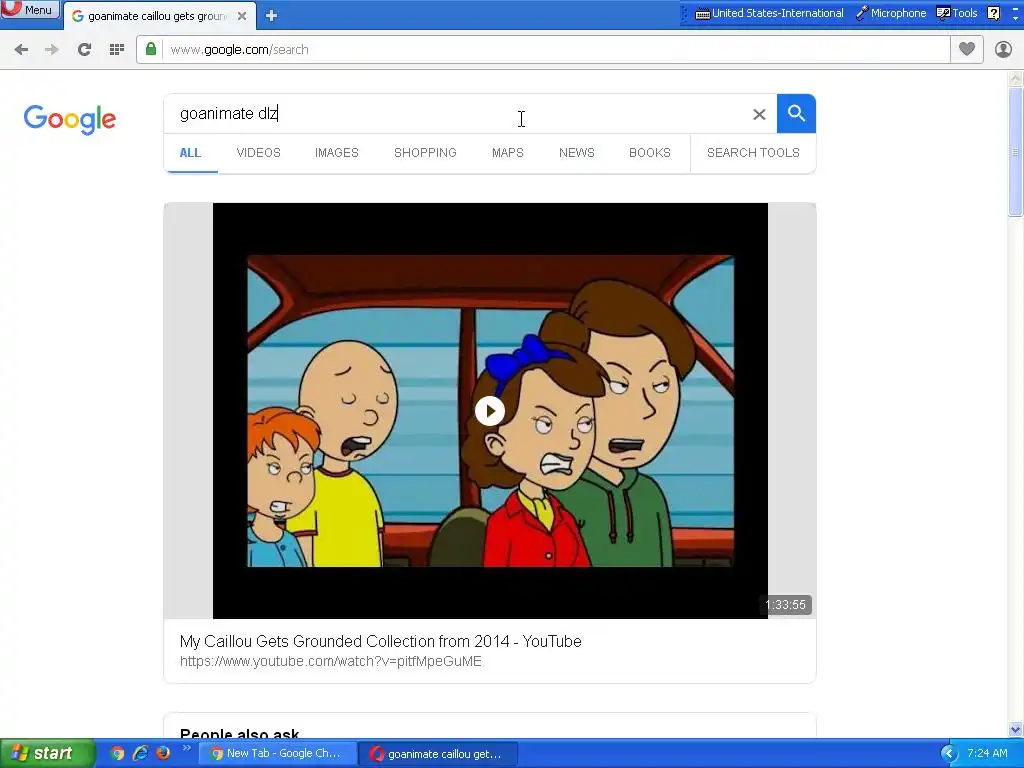Bookmark page with heart icon
The height and width of the screenshot is (768, 1024).
coord(967,49)
